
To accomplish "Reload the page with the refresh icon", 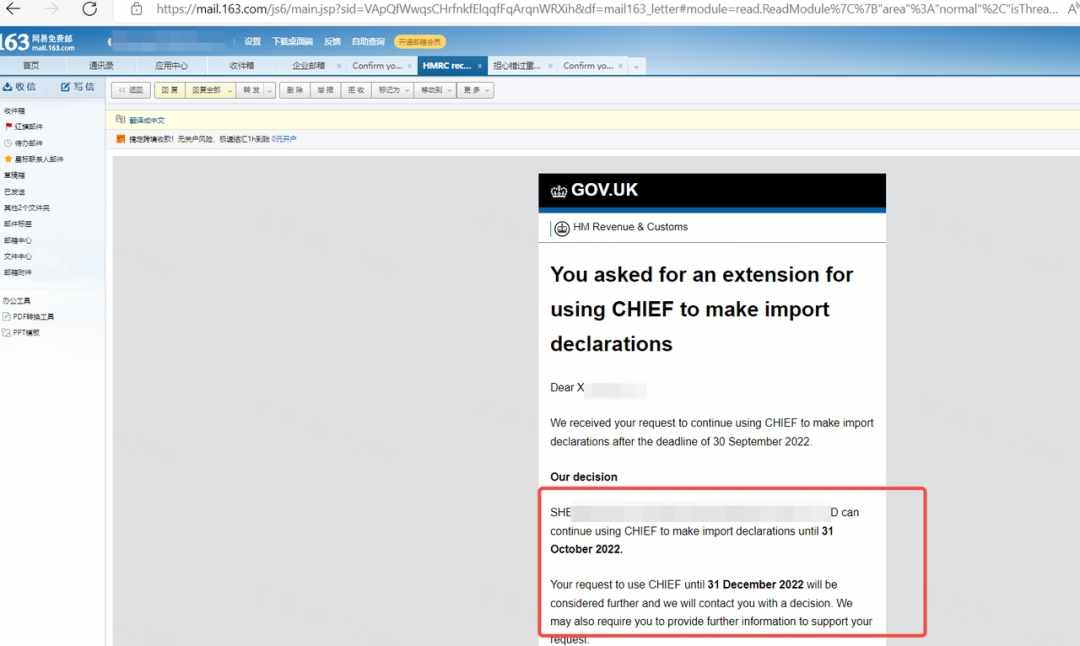I will click(x=90, y=9).
